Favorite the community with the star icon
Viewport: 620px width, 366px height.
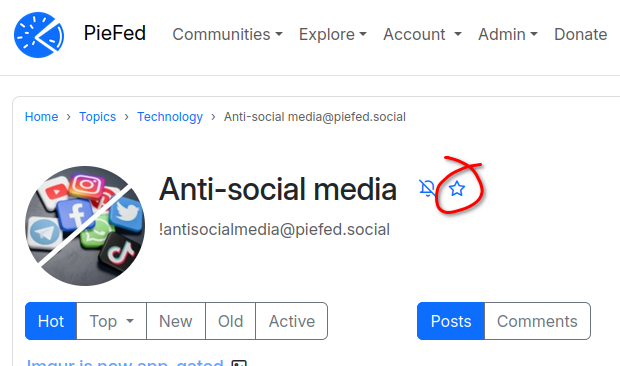pos(457,189)
